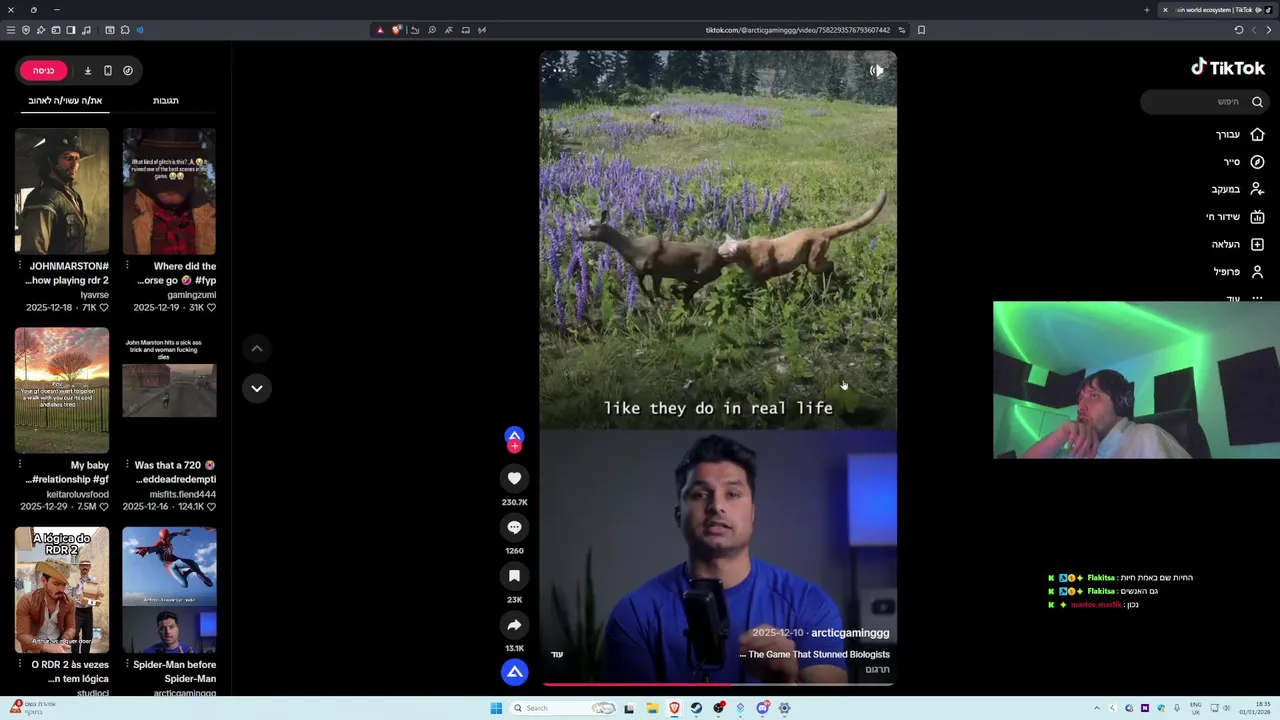1280x720 pixels.
Task: Click the download app icon near login
Action: click(87, 70)
